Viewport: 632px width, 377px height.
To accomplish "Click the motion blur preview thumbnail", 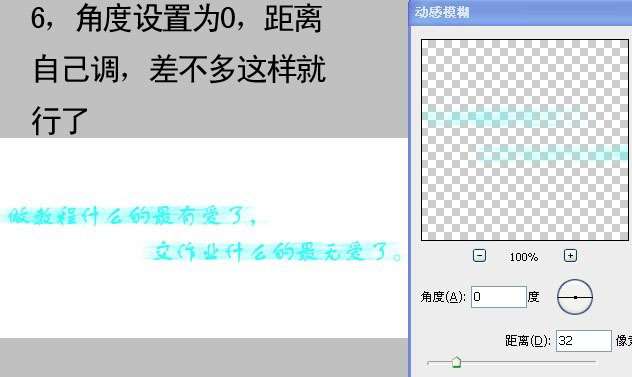I will (x=524, y=140).
